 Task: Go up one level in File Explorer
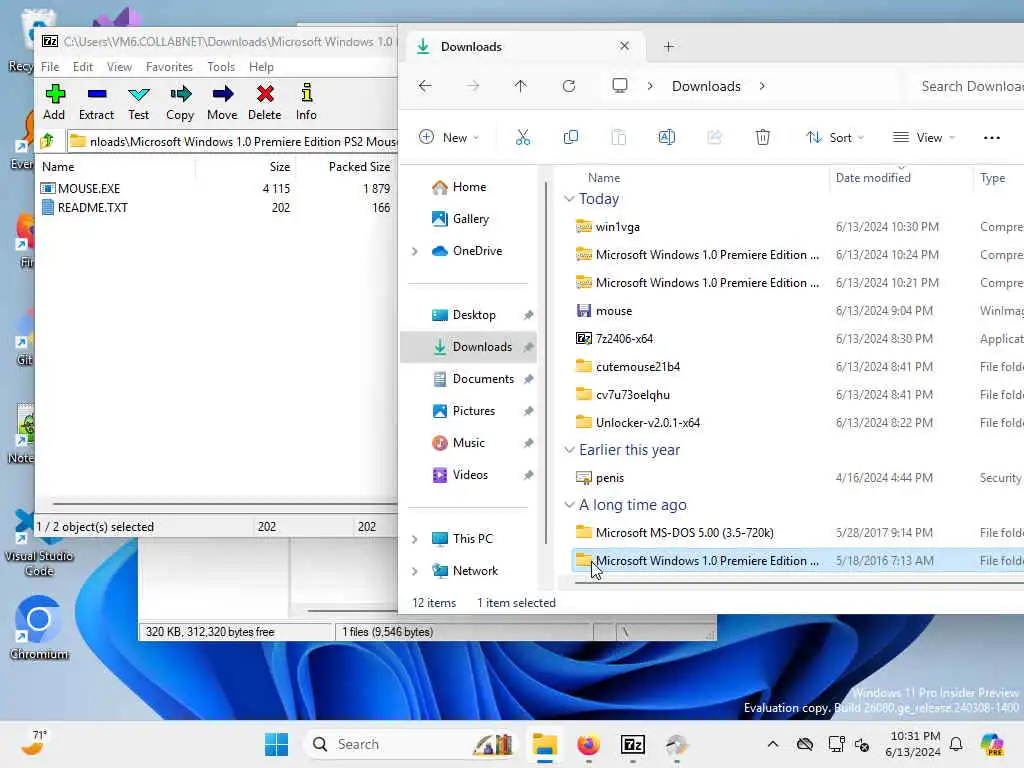pyautogui.click(x=520, y=86)
